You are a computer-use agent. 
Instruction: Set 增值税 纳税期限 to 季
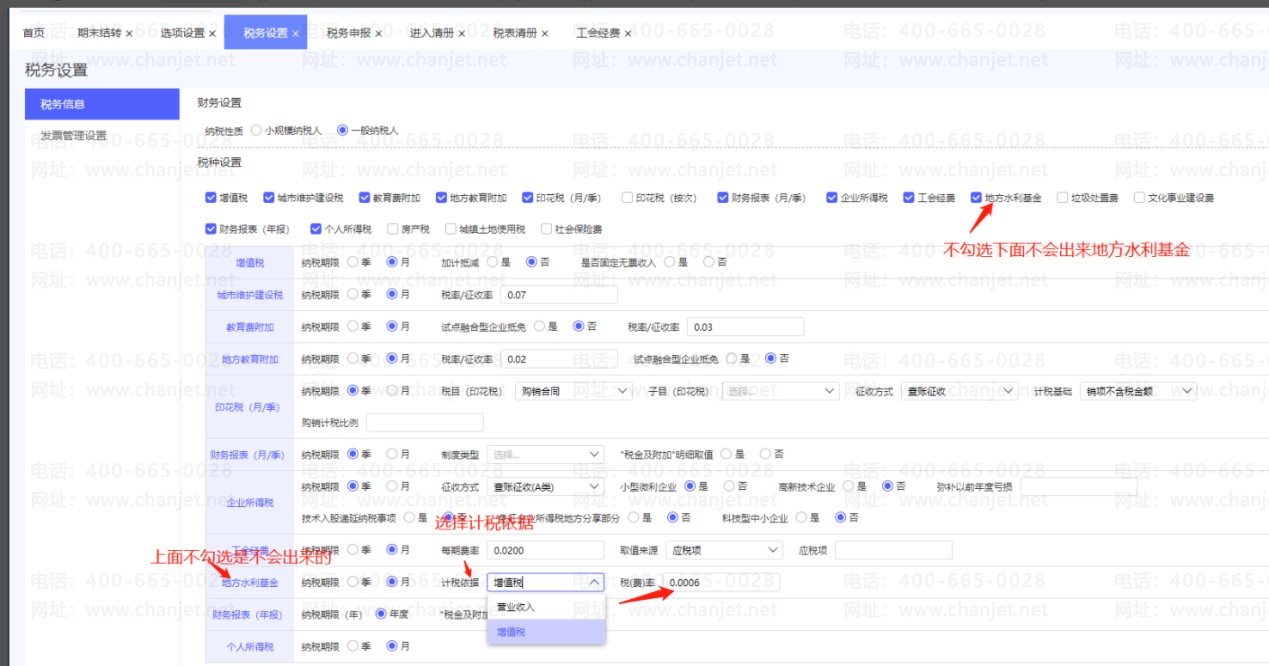352,262
